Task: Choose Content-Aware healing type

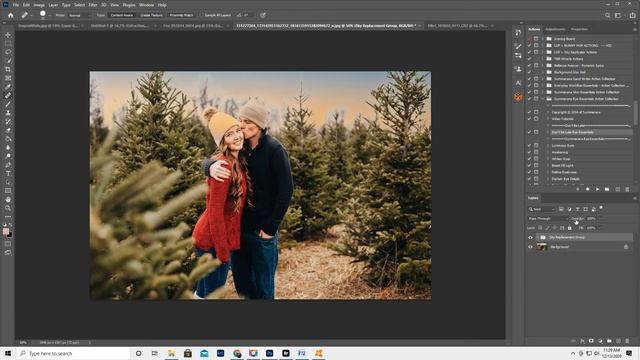Action: [x=122, y=15]
